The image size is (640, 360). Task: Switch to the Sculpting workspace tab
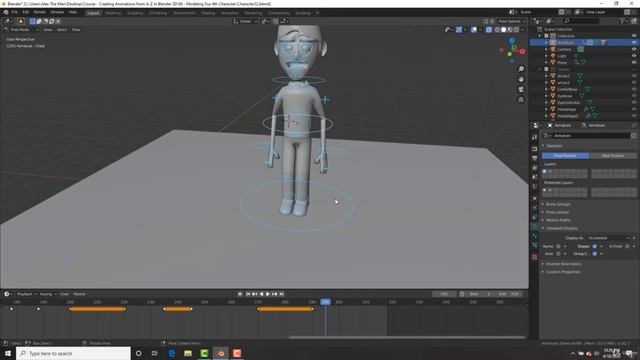pos(135,13)
